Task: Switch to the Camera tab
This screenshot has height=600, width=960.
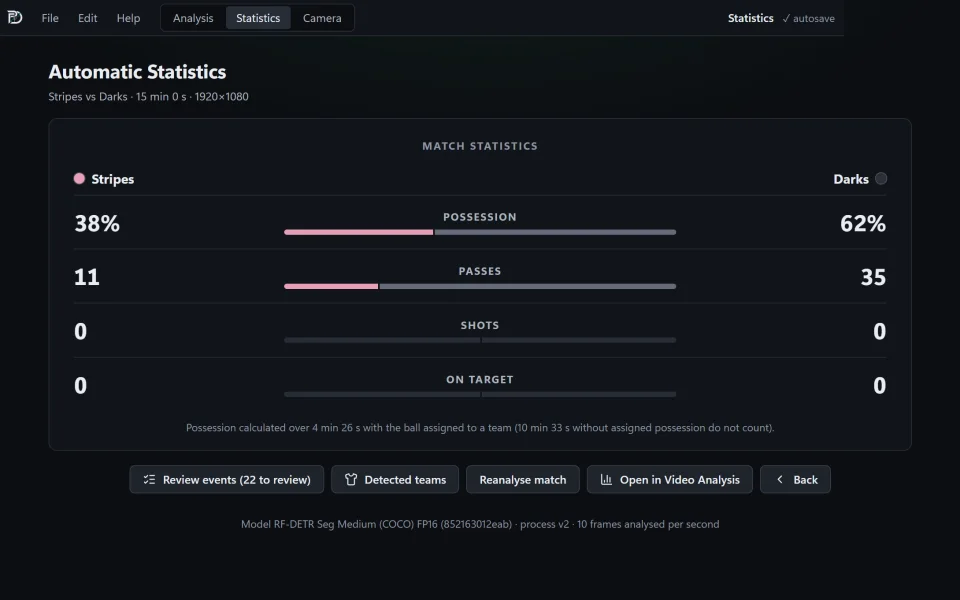Action: coord(322,18)
